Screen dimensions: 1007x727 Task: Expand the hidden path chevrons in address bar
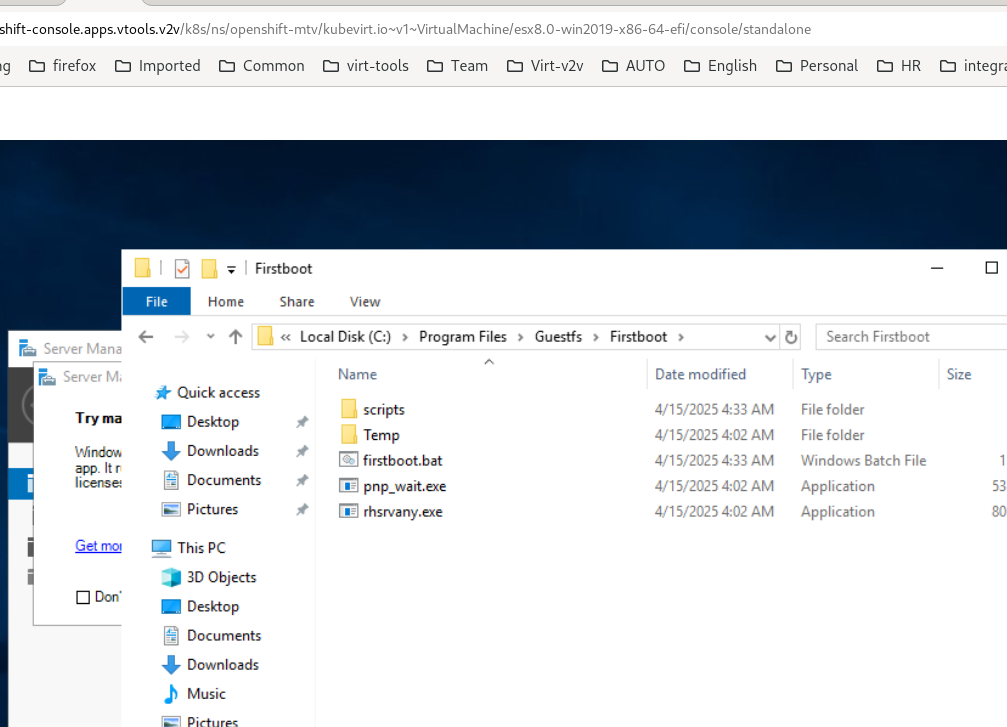coord(286,337)
